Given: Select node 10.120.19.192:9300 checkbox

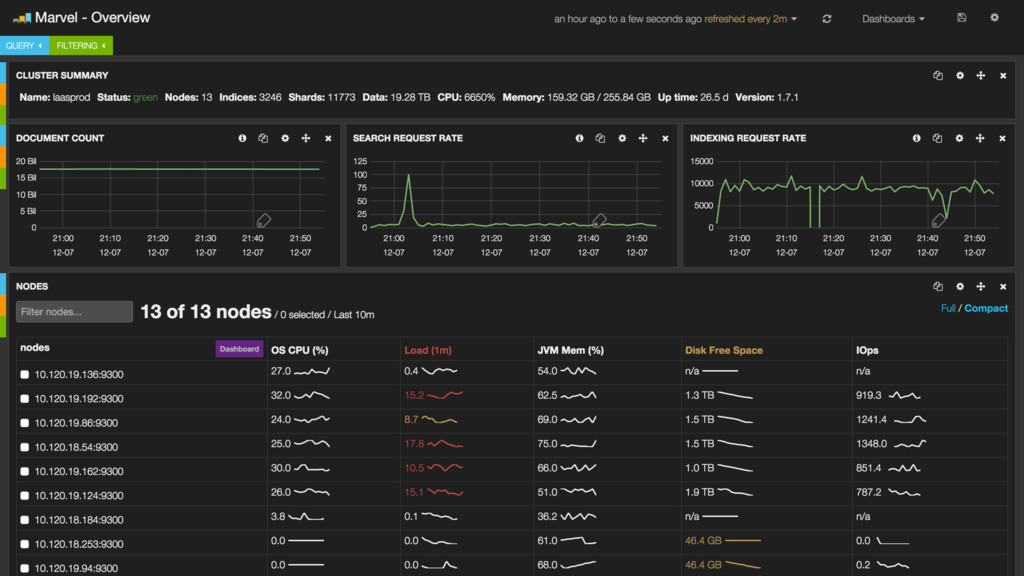Looking at the screenshot, I should point(25,399).
